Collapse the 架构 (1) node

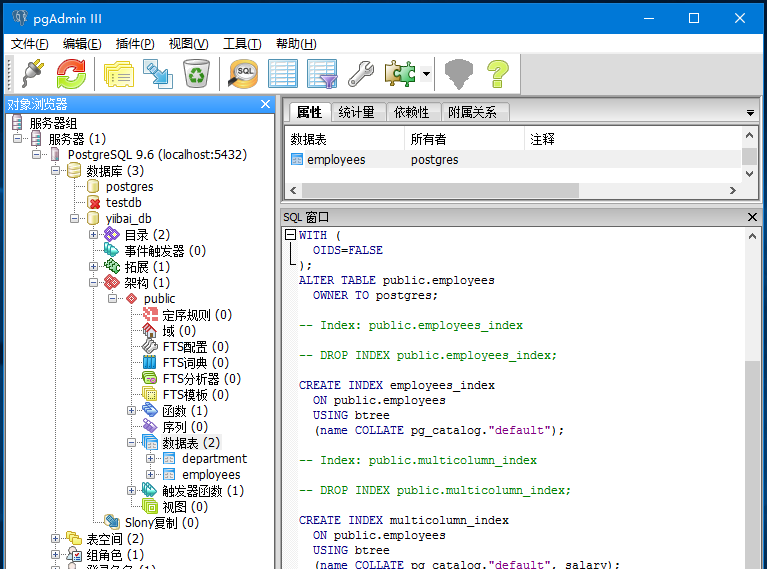tap(93, 282)
